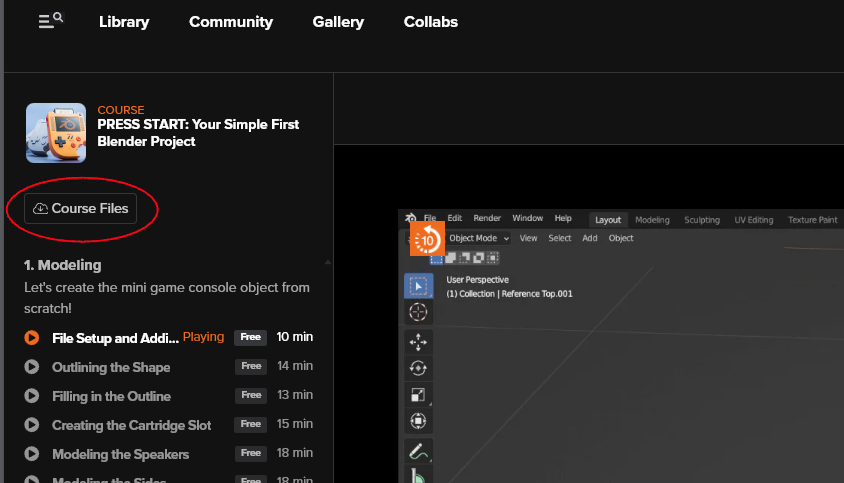
Task: Click the orange COURSE label
Action: coord(121,110)
